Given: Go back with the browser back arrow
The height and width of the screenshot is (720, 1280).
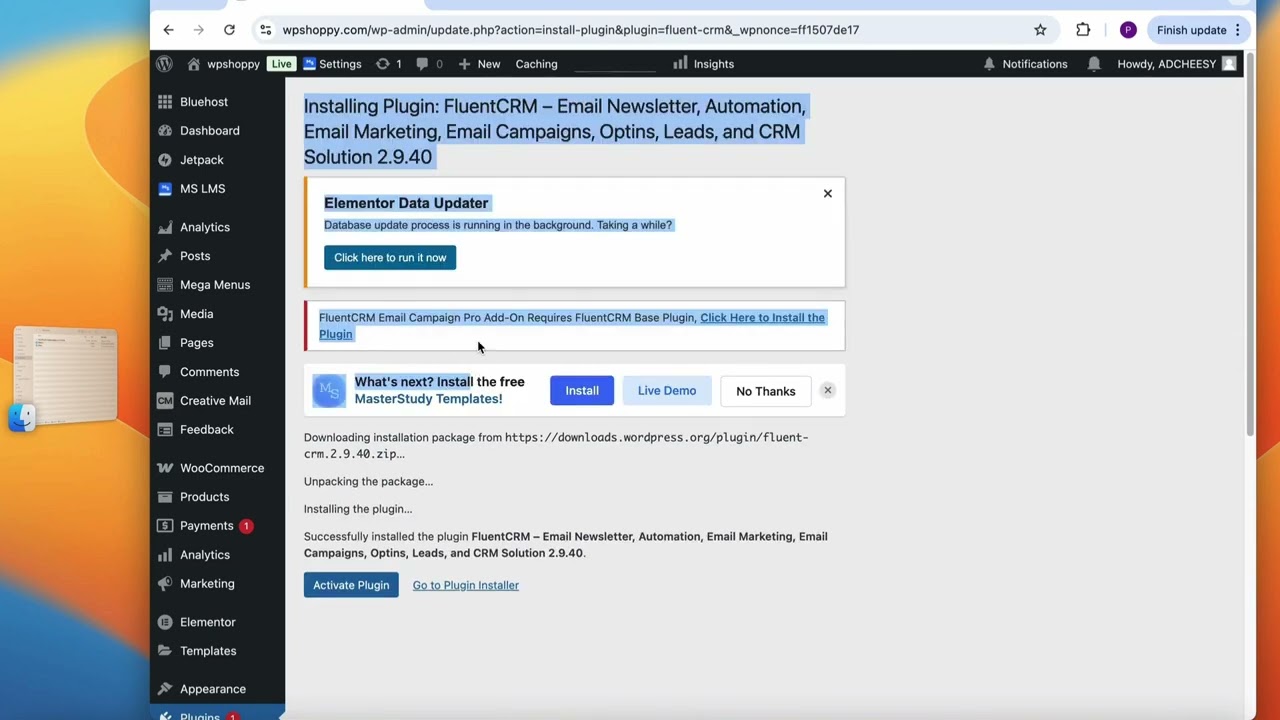Looking at the screenshot, I should [168, 30].
